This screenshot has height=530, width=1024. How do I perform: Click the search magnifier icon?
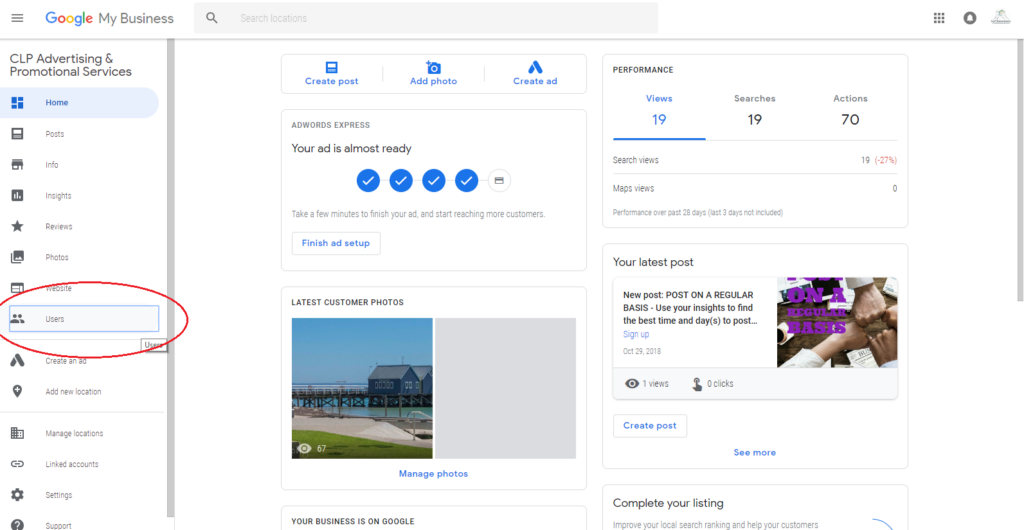[x=212, y=18]
